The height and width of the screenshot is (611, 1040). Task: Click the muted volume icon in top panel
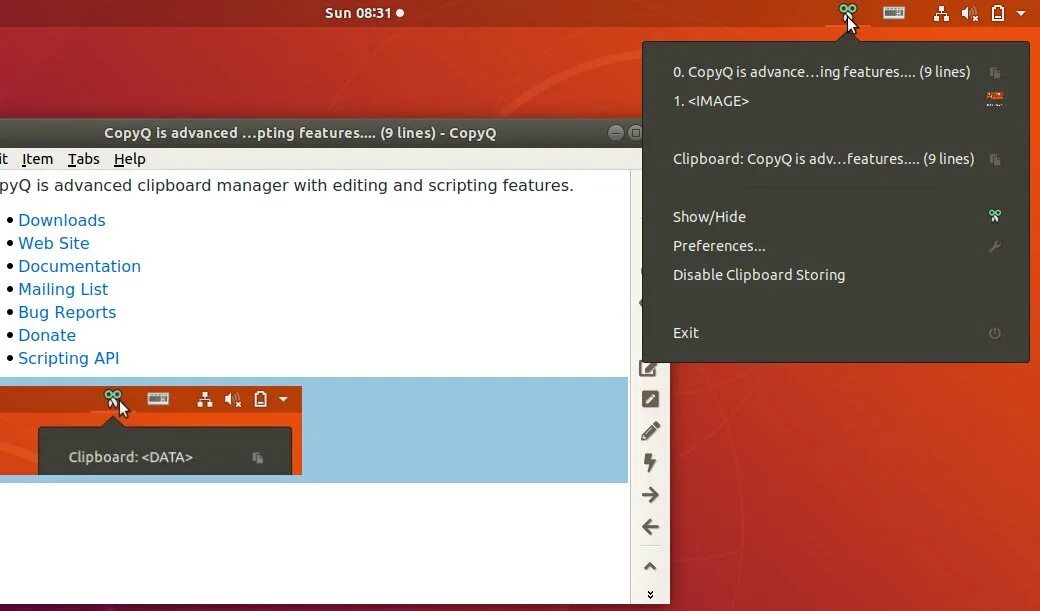[969, 13]
